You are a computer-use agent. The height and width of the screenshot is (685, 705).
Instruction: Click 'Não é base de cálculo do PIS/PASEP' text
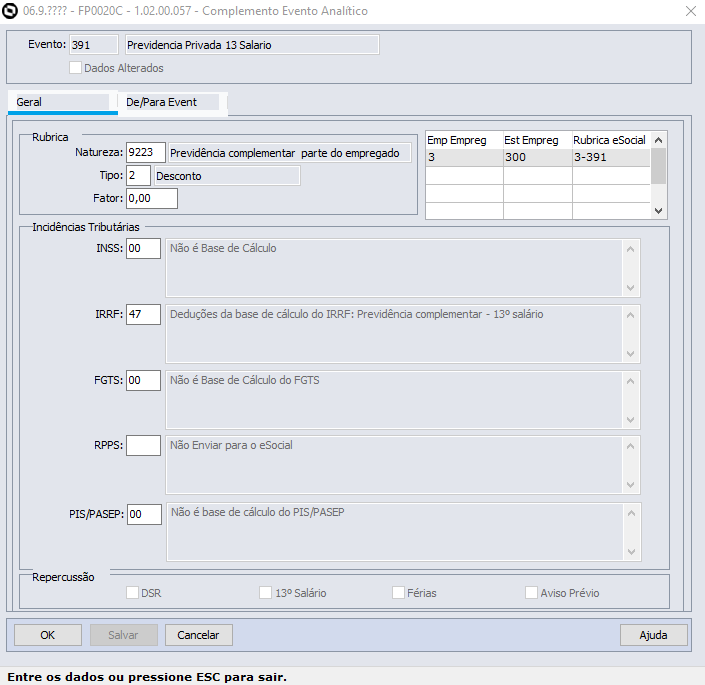click(258, 512)
